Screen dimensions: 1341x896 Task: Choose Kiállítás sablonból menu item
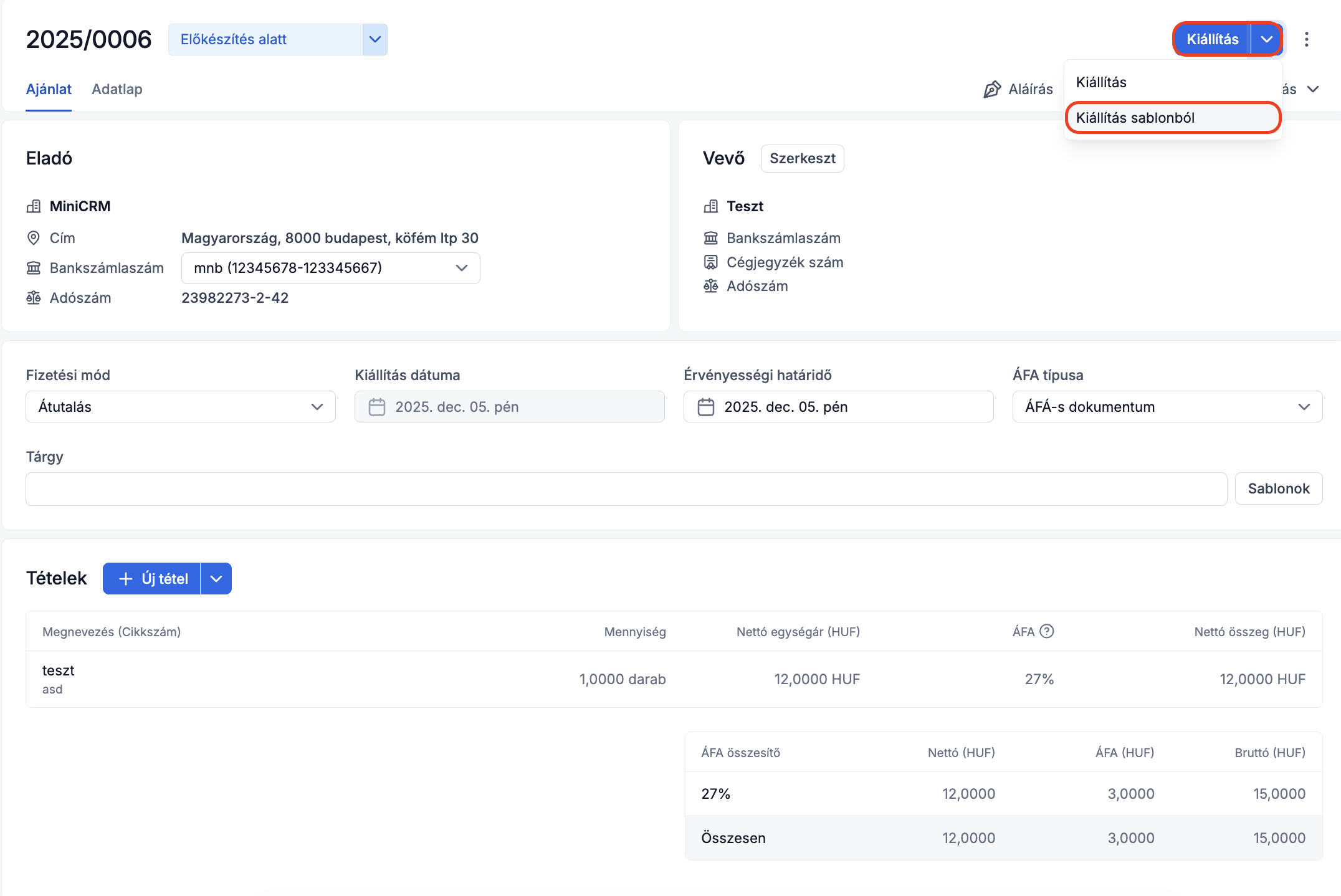pyautogui.click(x=1173, y=118)
